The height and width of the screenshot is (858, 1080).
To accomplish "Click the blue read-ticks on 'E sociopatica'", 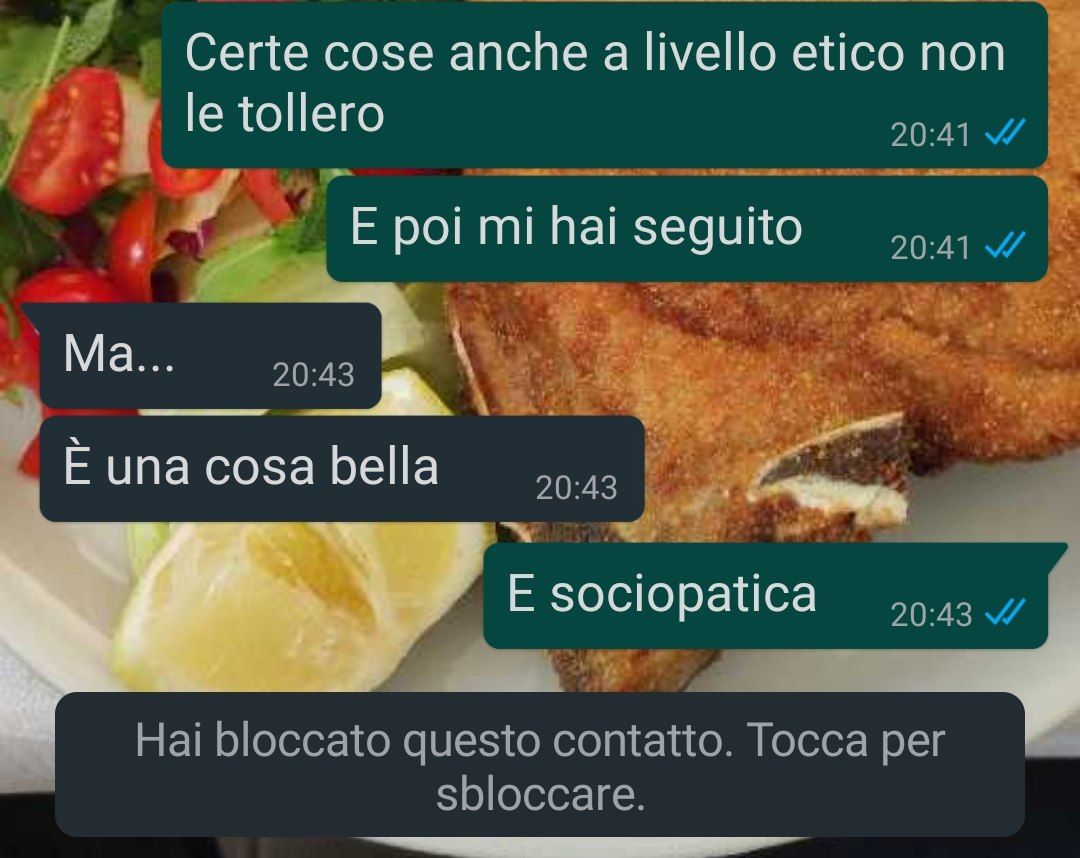I will click(x=1005, y=612).
